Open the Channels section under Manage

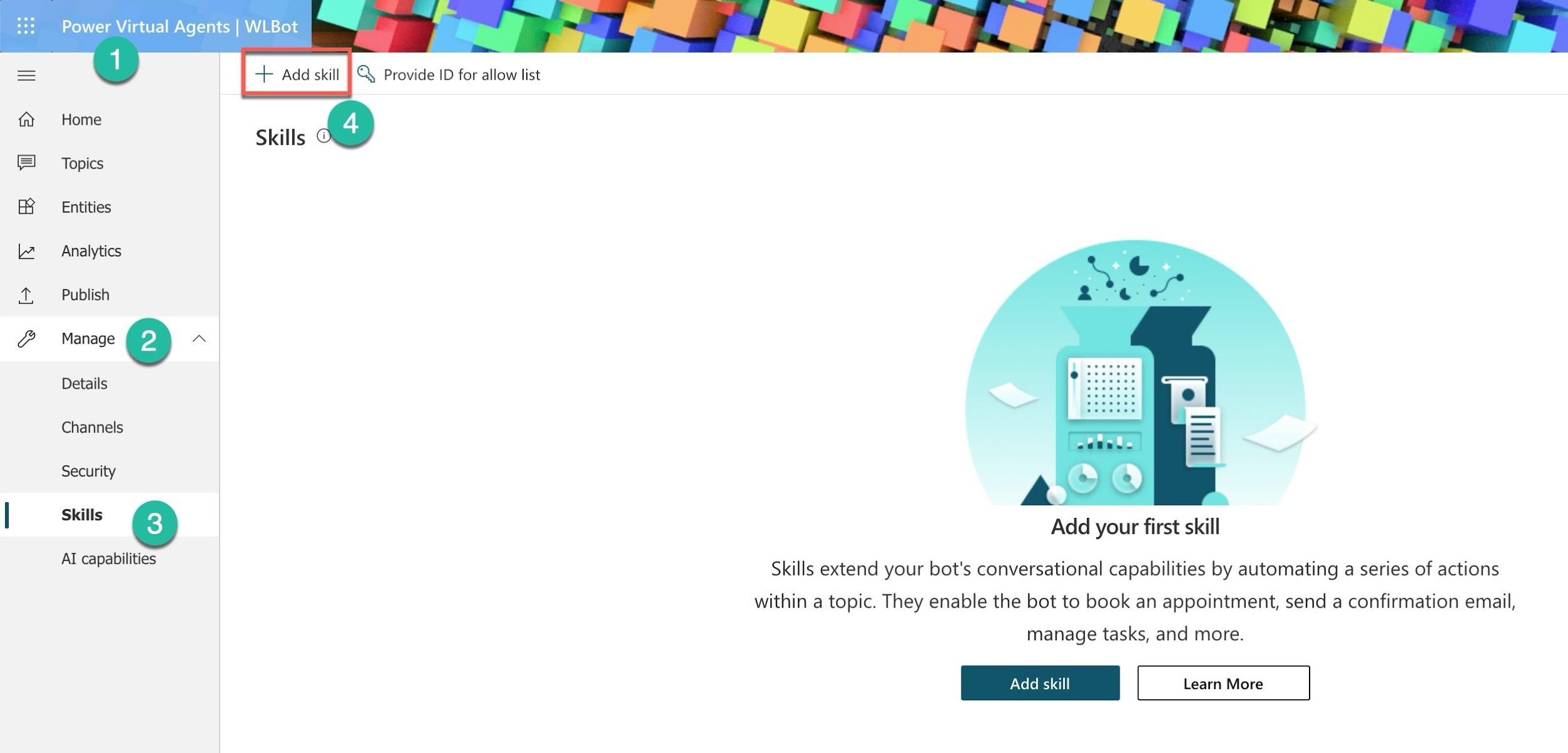pos(91,426)
